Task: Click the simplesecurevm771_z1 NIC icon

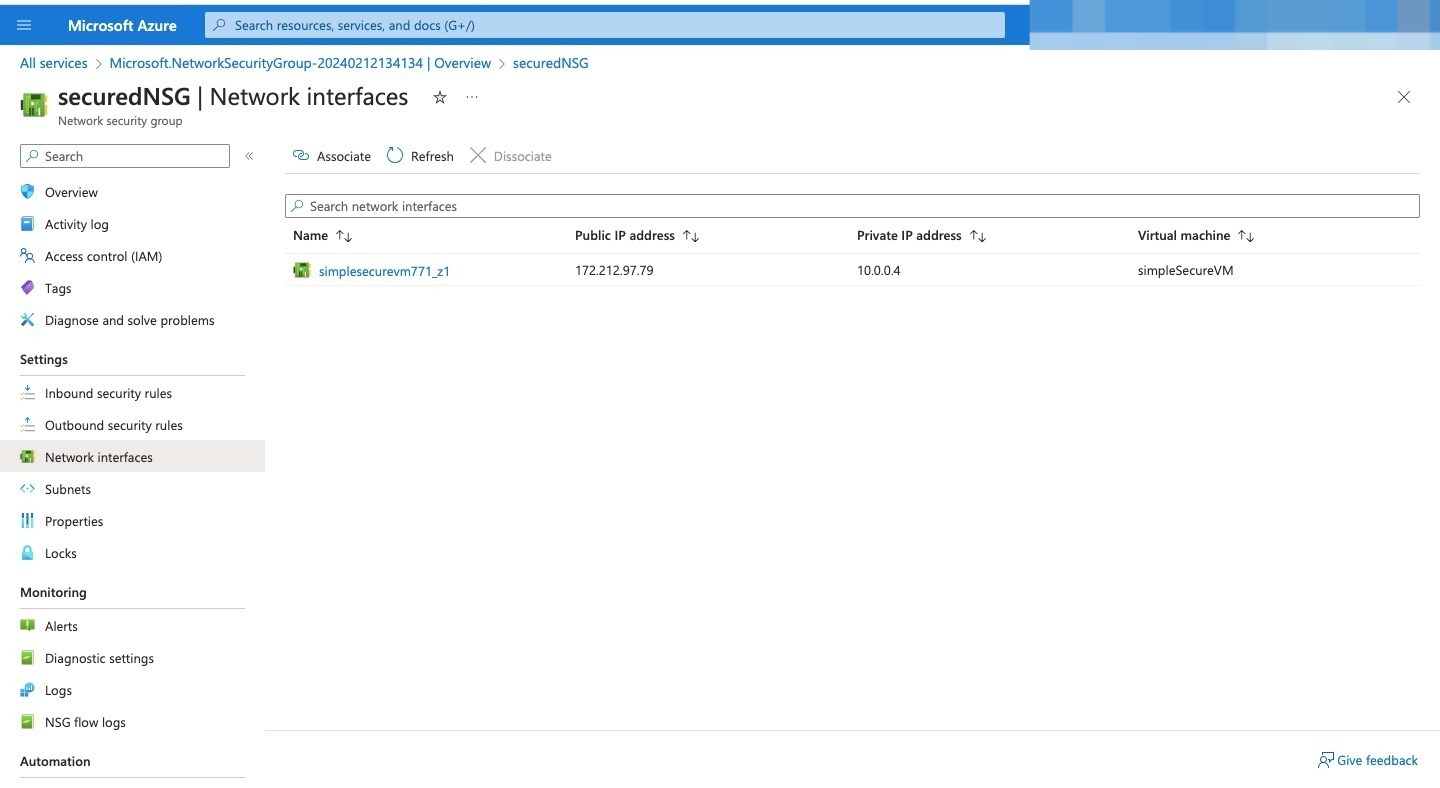Action: (301, 270)
